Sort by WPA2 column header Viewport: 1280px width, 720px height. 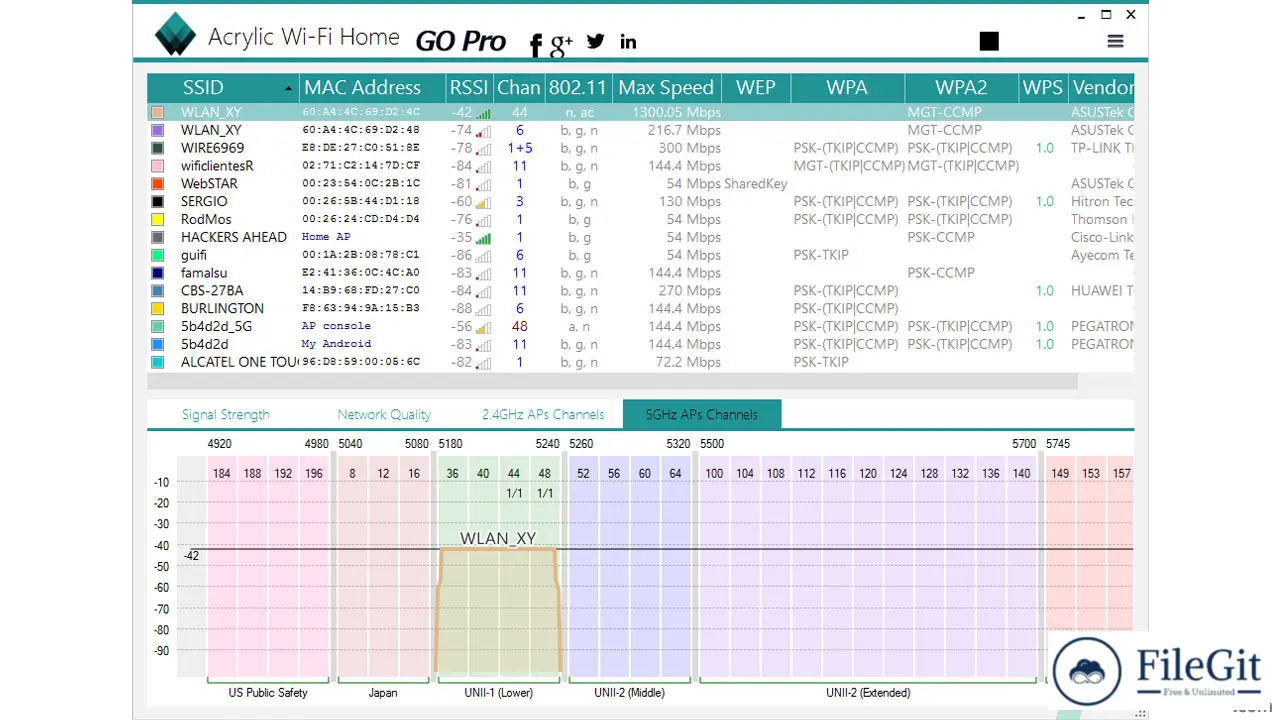pos(961,87)
